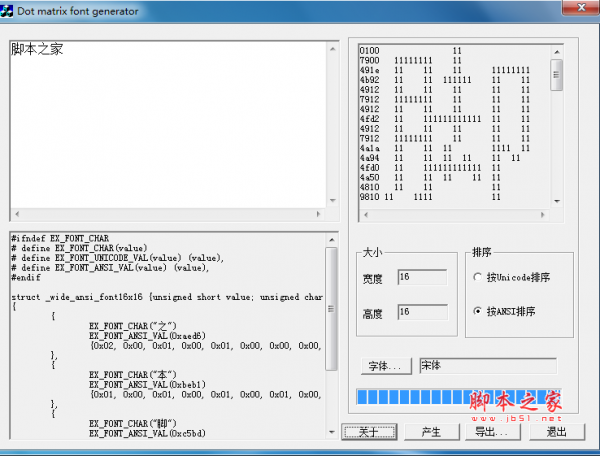The image size is (600, 456).
Task: Click the 字体... font chooser button
Action: [386, 366]
